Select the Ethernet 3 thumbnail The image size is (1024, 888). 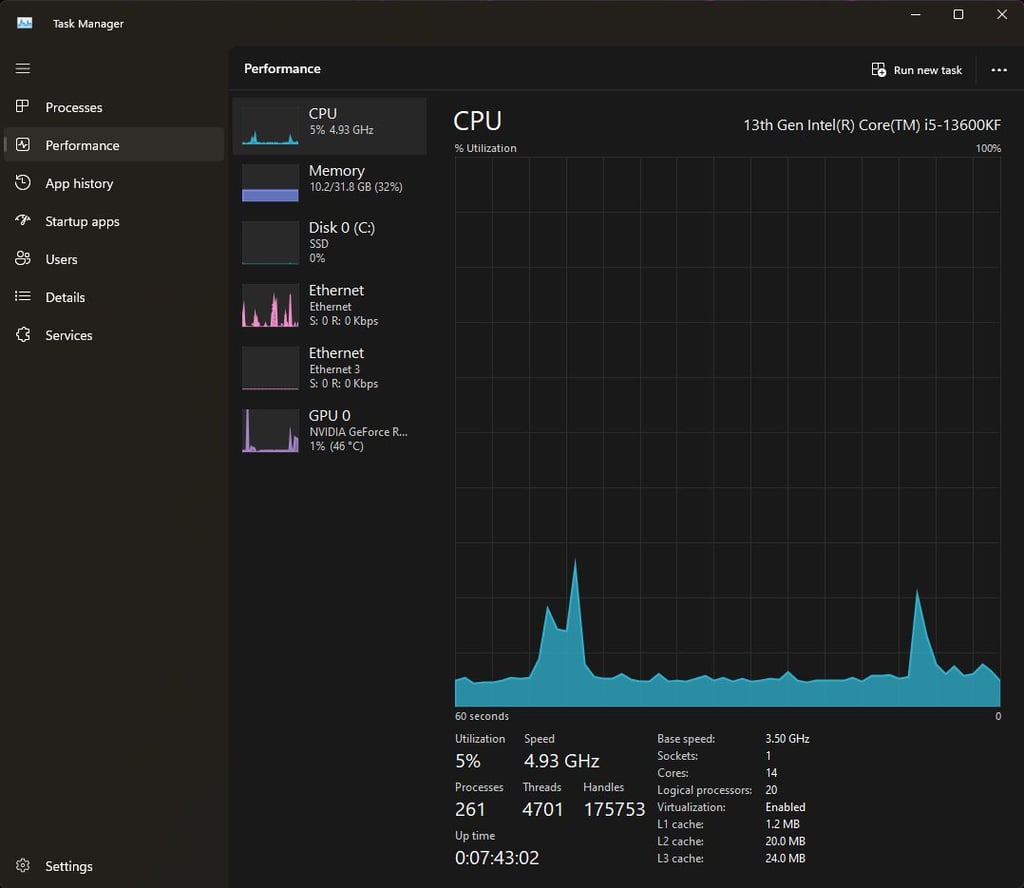[x=270, y=368]
